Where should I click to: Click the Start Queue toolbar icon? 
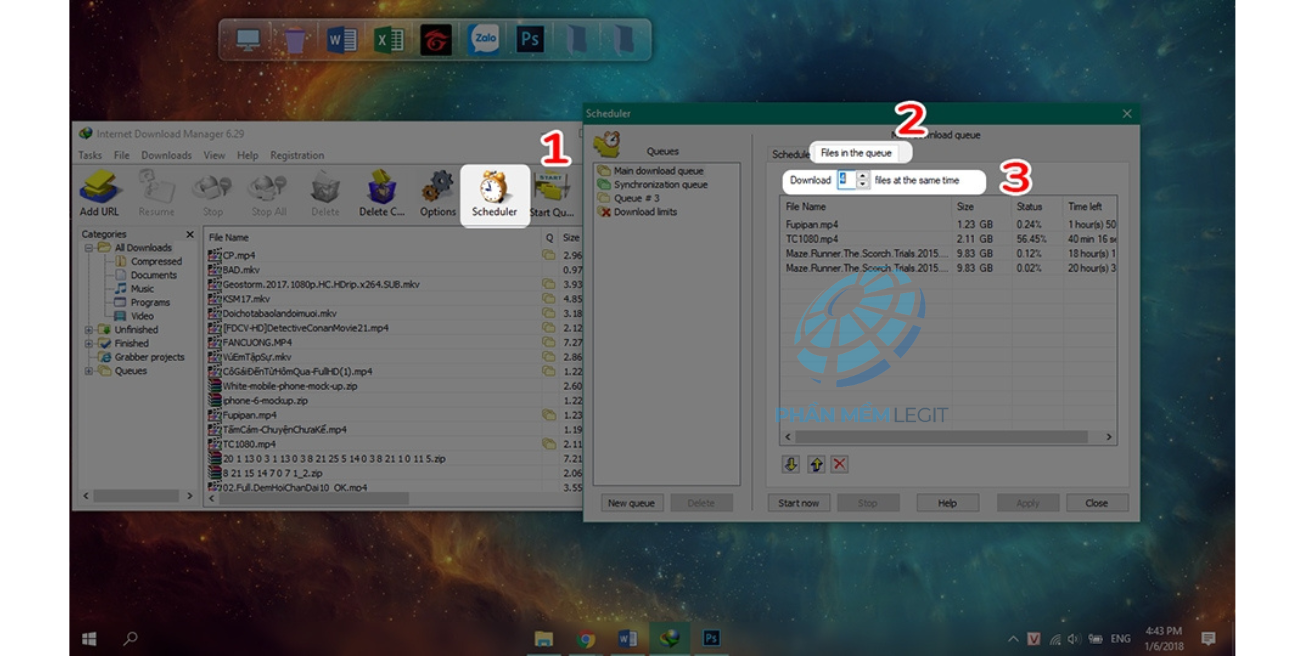tap(551, 193)
